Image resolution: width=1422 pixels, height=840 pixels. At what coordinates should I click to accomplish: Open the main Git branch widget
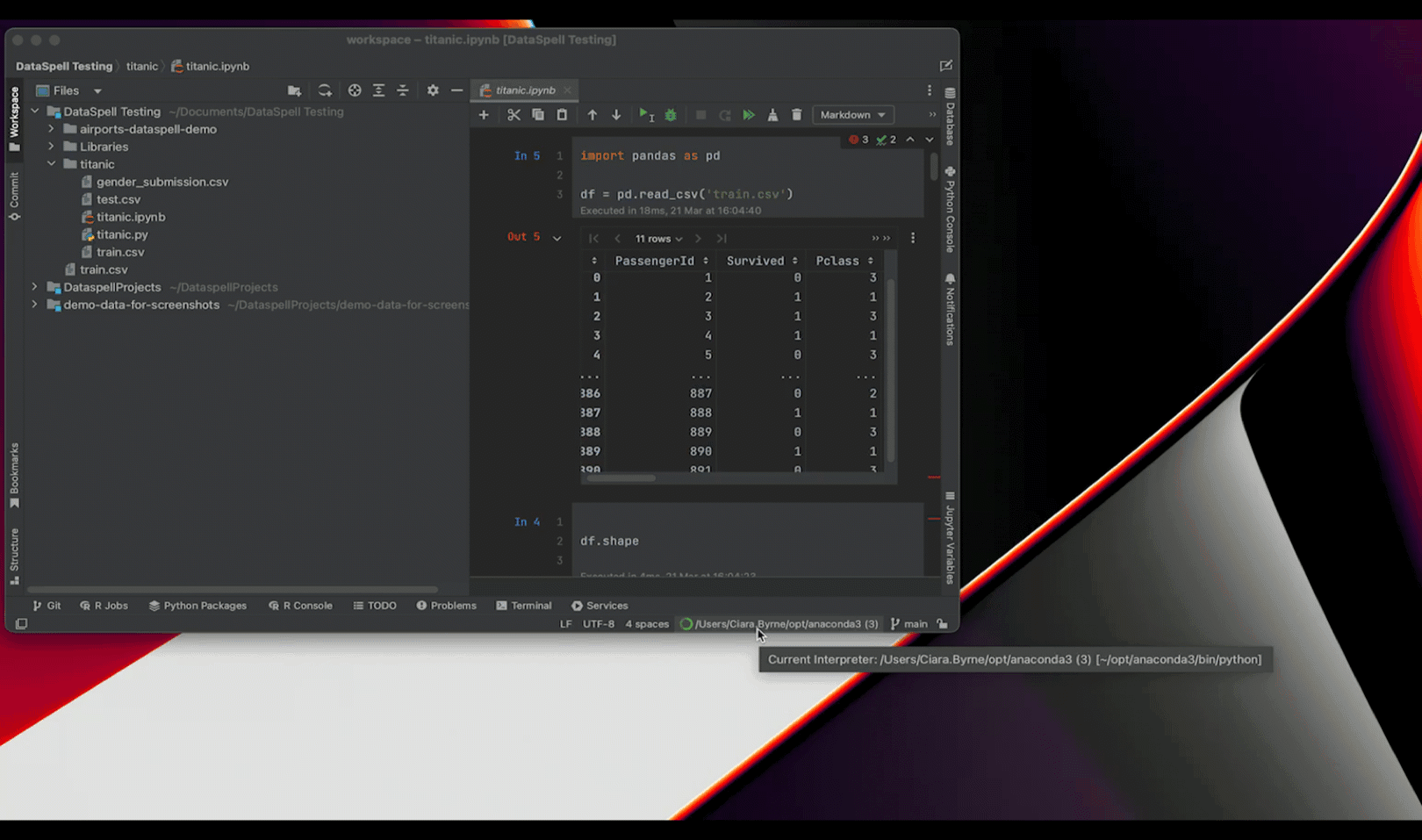pos(908,624)
